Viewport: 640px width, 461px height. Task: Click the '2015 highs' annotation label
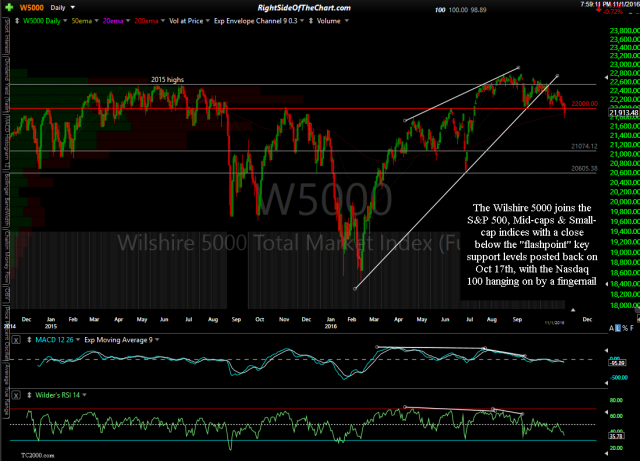167,80
